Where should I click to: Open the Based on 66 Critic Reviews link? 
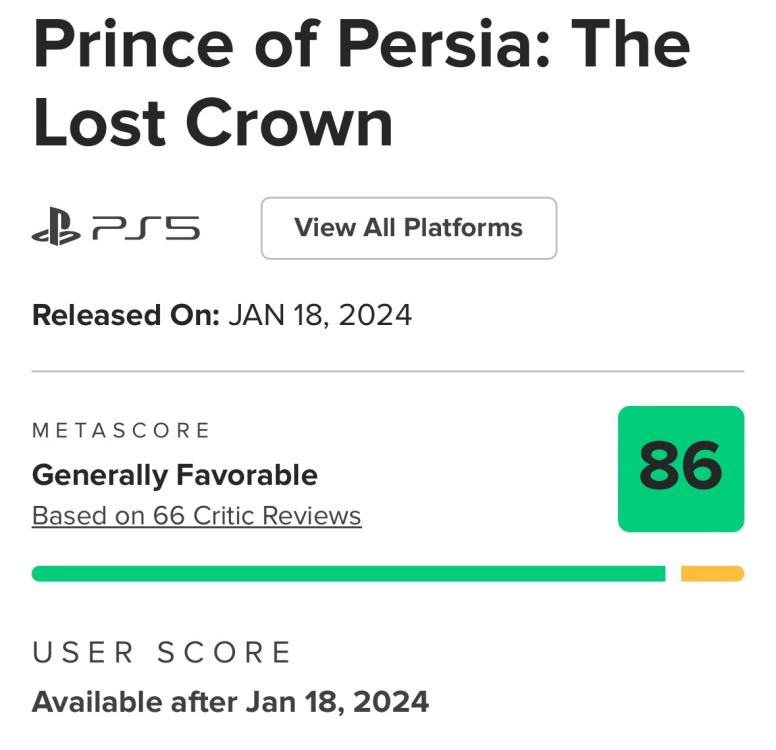click(196, 516)
